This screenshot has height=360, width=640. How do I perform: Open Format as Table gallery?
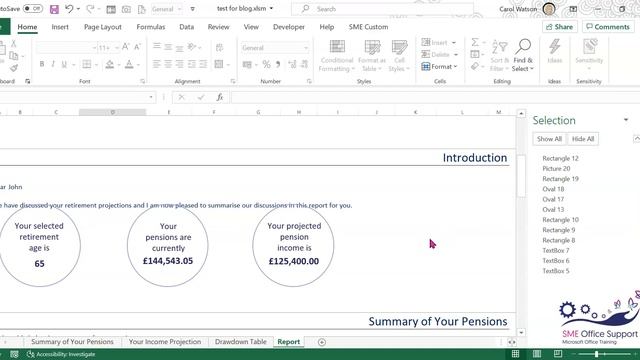[372, 56]
